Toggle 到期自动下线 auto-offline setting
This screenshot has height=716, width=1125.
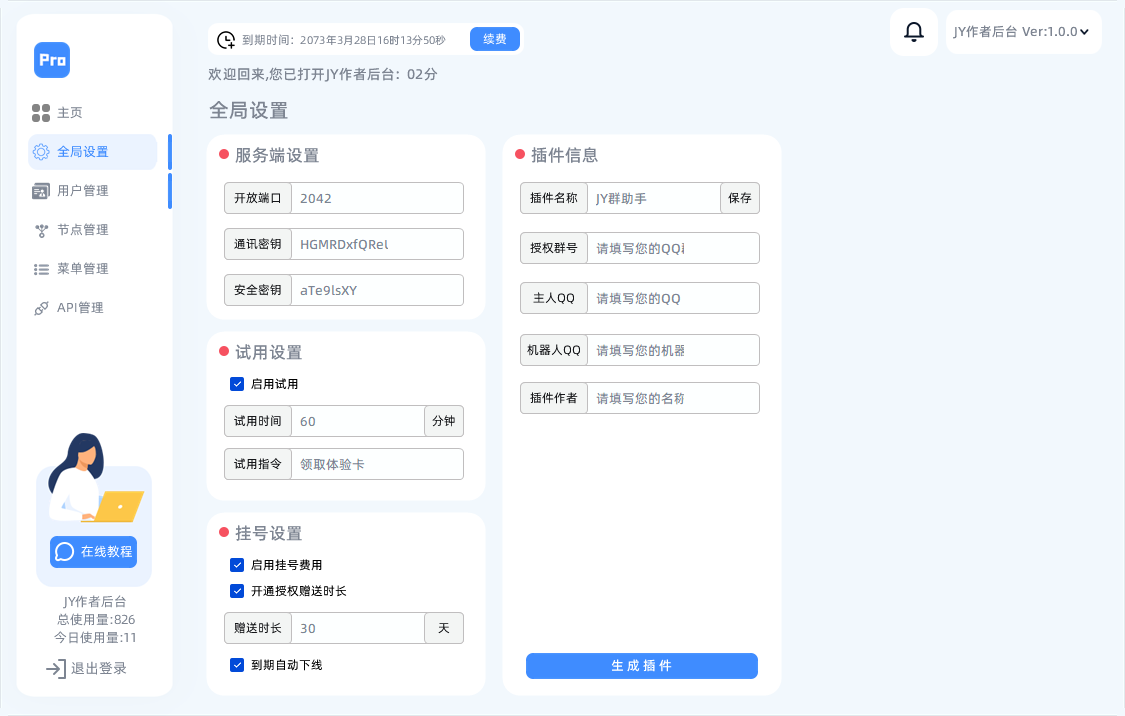(237, 665)
